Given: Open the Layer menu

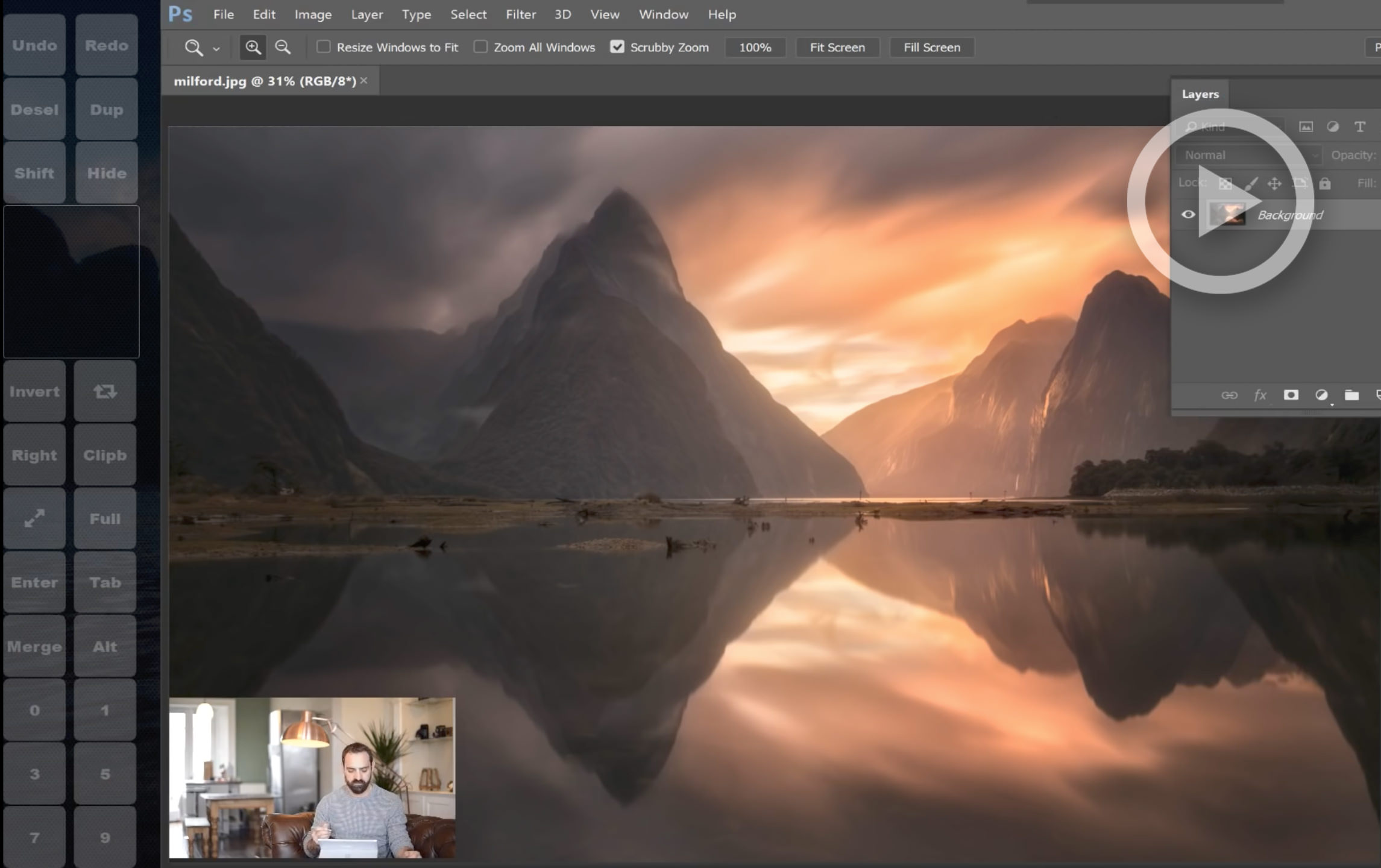Looking at the screenshot, I should (367, 14).
